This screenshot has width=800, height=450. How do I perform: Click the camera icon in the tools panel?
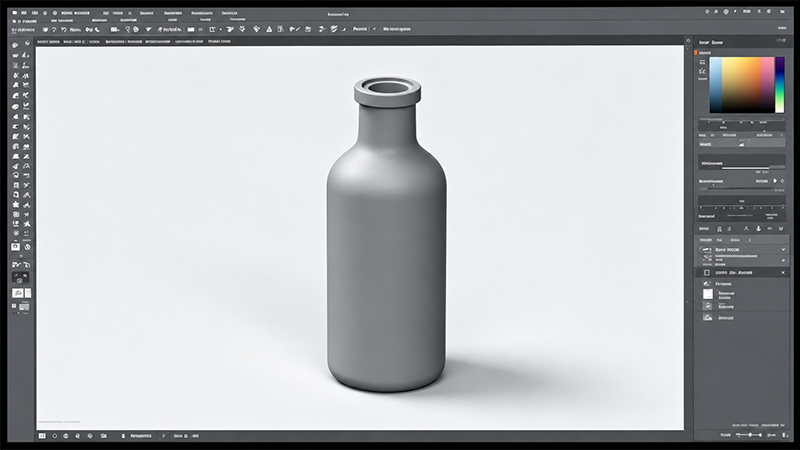pyautogui.click(x=16, y=247)
